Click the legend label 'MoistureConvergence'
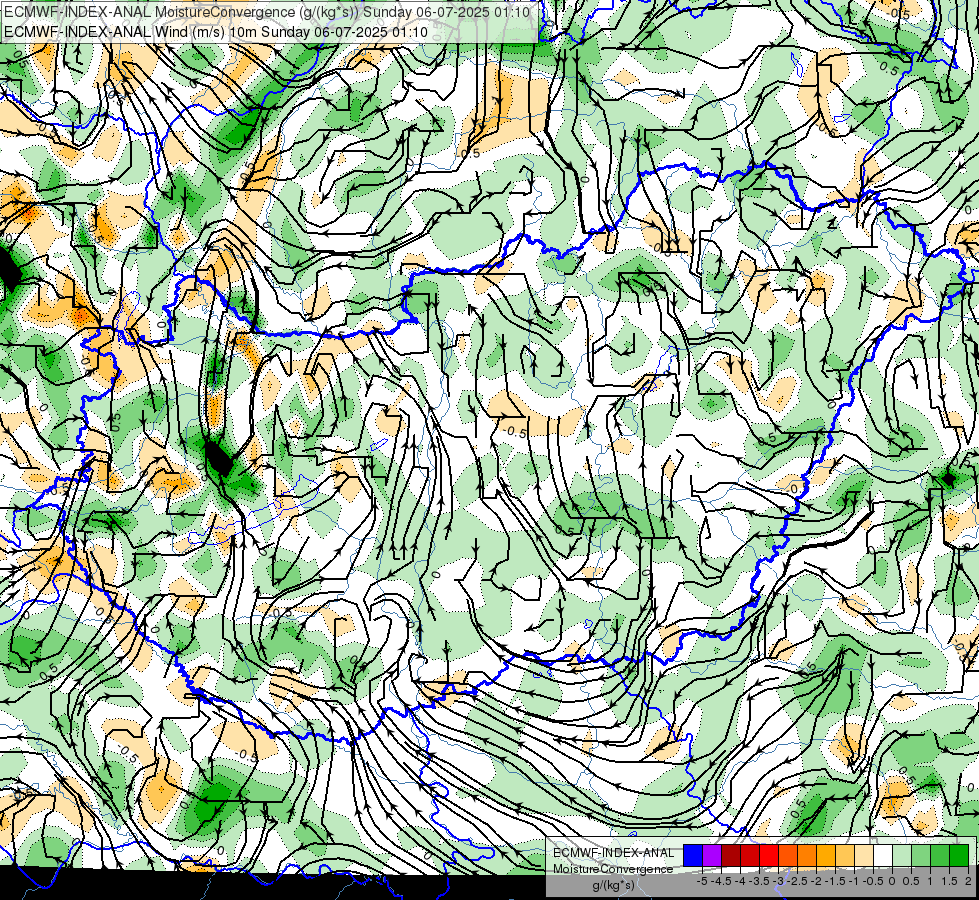Image resolution: width=979 pixels, height=900 pixels. pos(613,869)
